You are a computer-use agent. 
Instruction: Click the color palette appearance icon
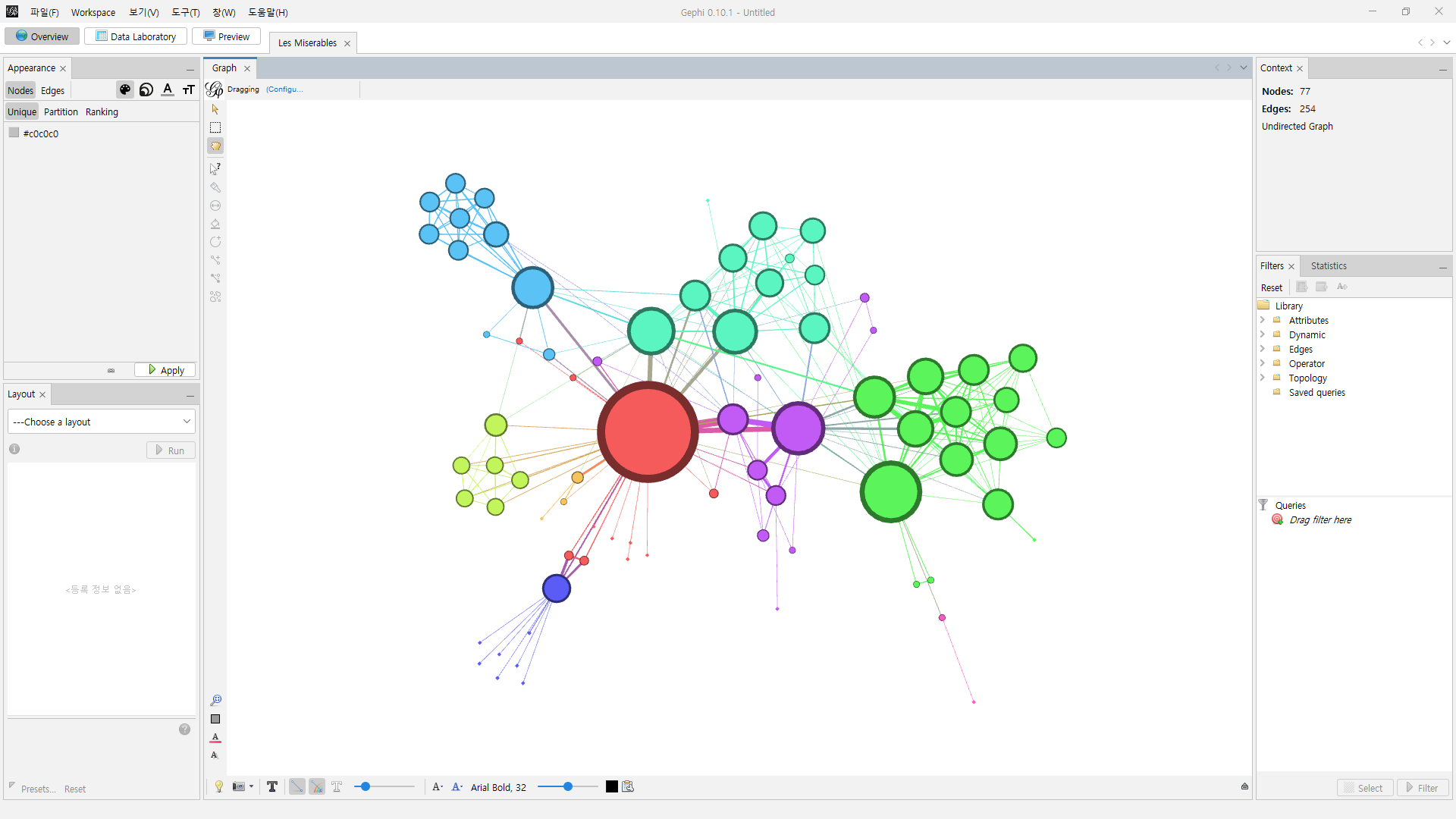click(x=125, y=89)
